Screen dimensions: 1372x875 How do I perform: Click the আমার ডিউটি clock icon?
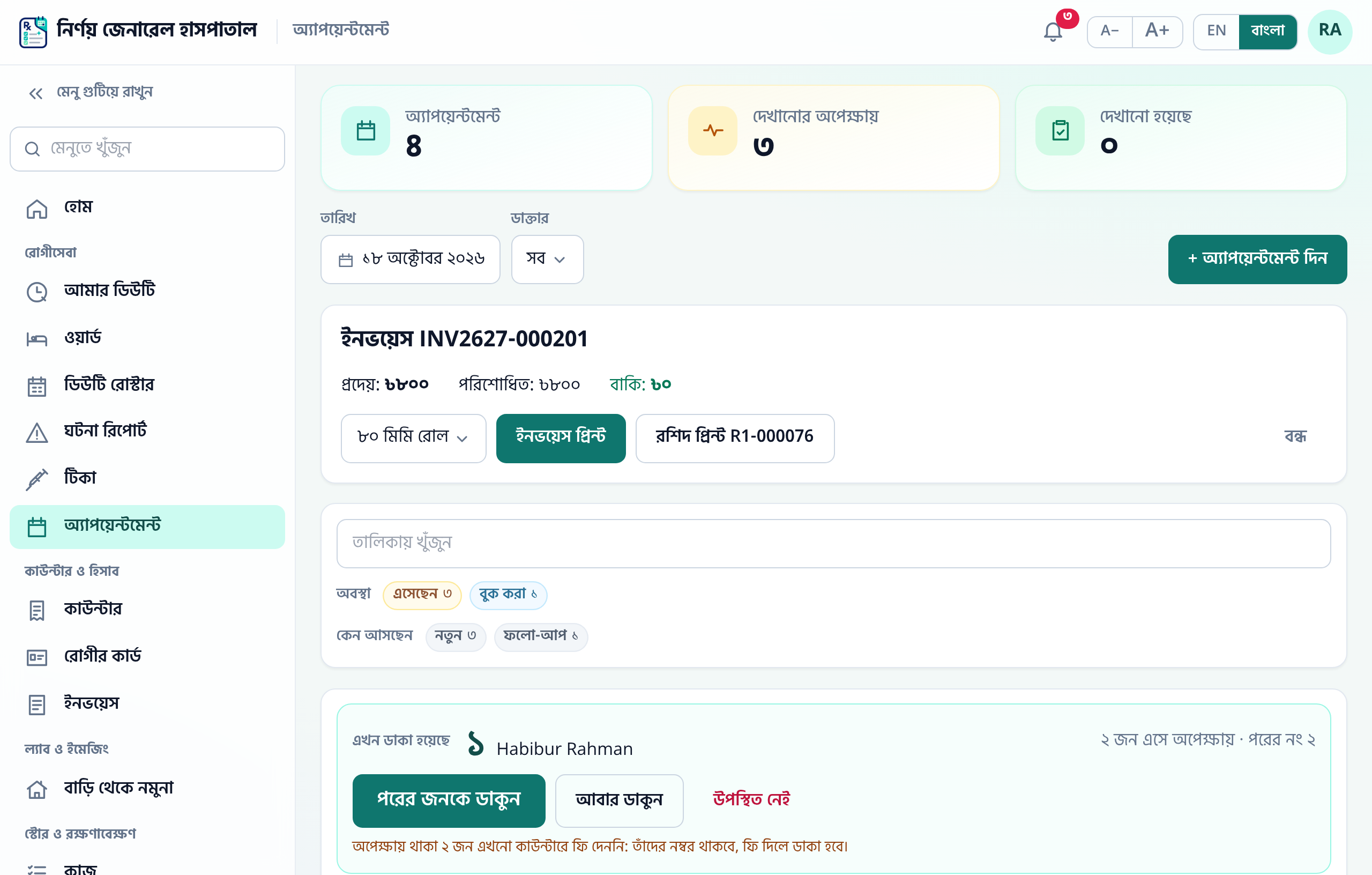point(37,292)
